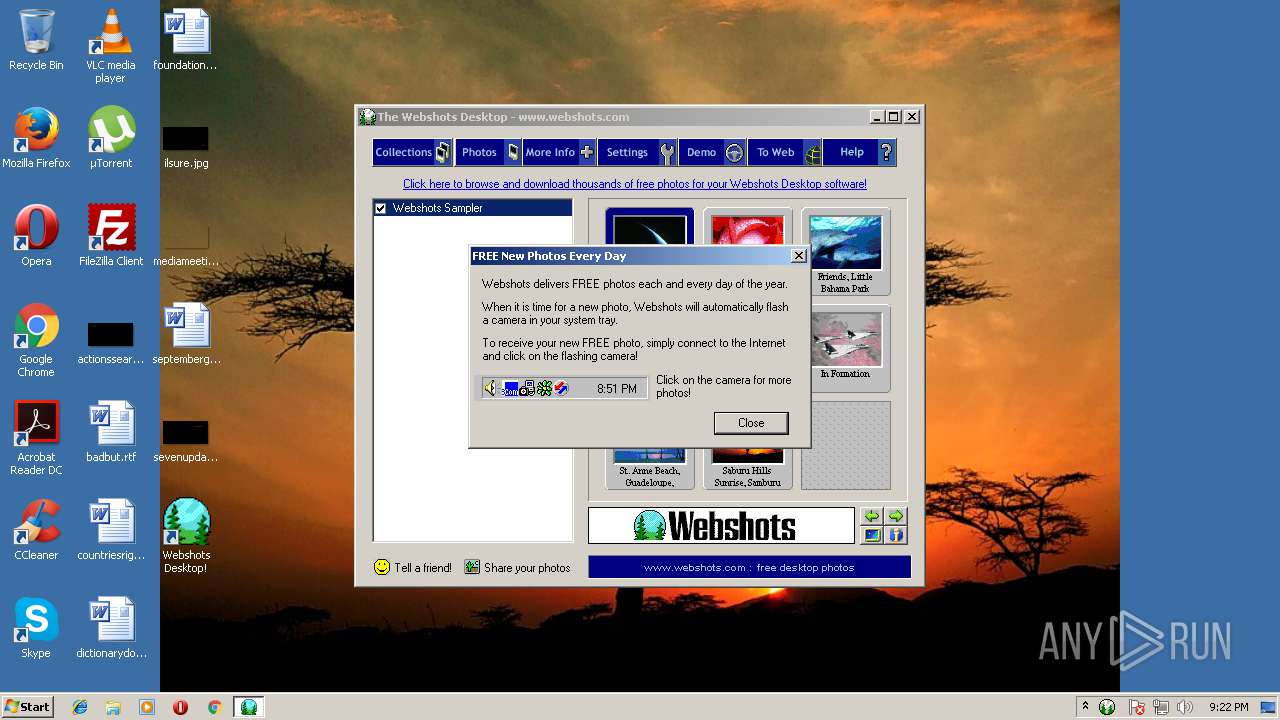The image size is (1280, 720).
Task: Select the St. Anne Beach, Guadeloupe thumbnail
Action: (x=650, y=468)
